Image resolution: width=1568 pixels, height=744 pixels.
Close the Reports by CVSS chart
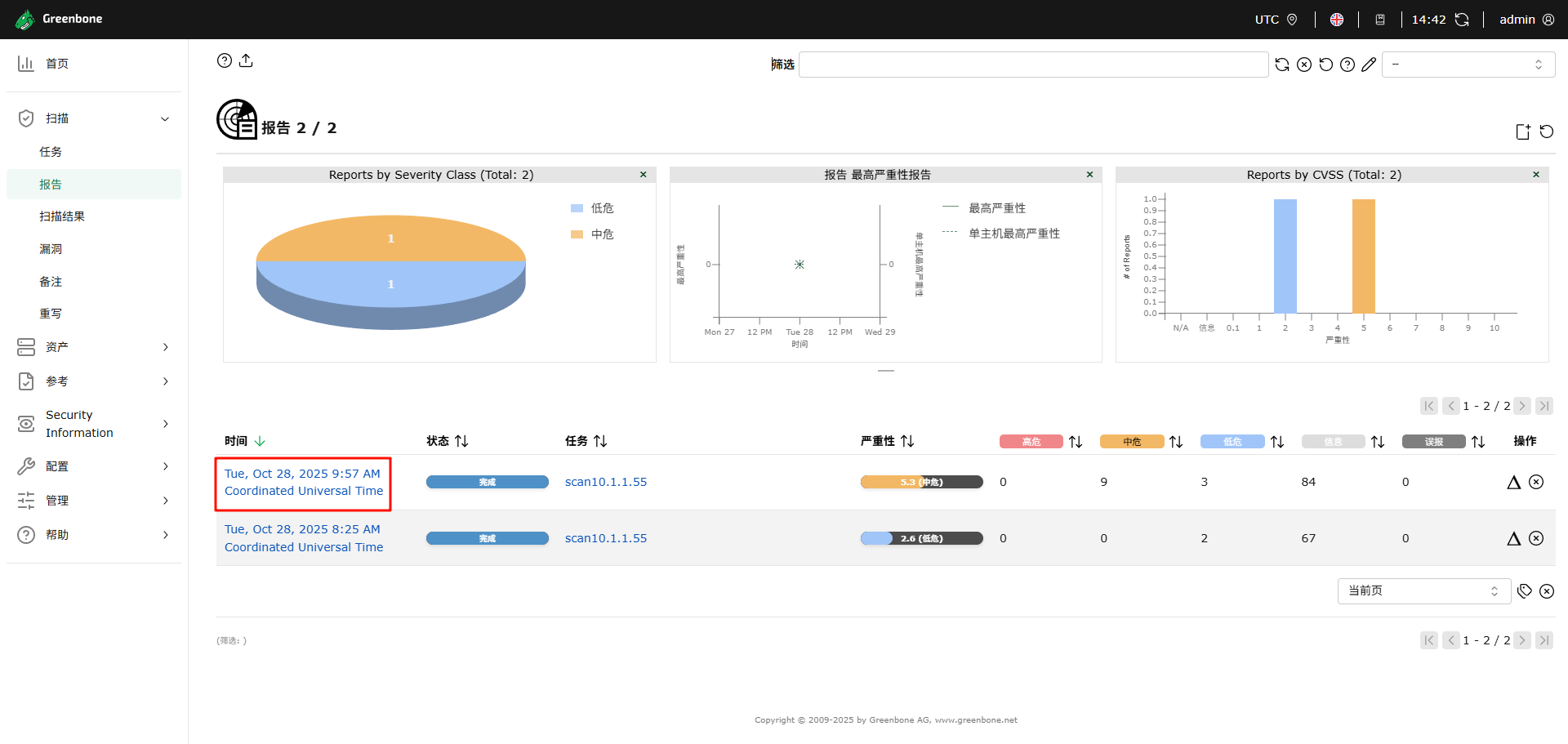[x=1536, y=175]
